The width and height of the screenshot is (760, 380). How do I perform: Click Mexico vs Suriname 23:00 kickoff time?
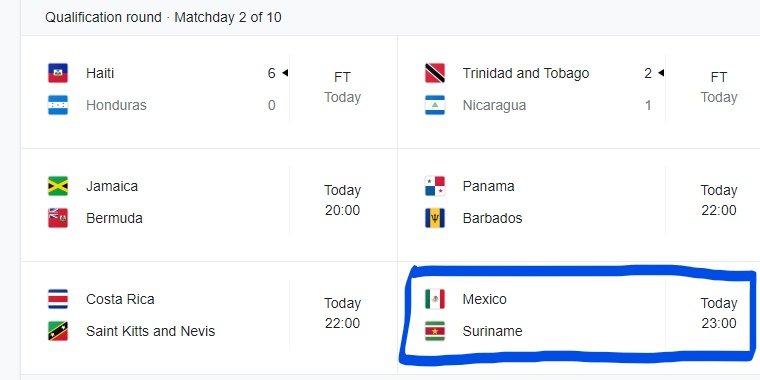pos(719,313)
